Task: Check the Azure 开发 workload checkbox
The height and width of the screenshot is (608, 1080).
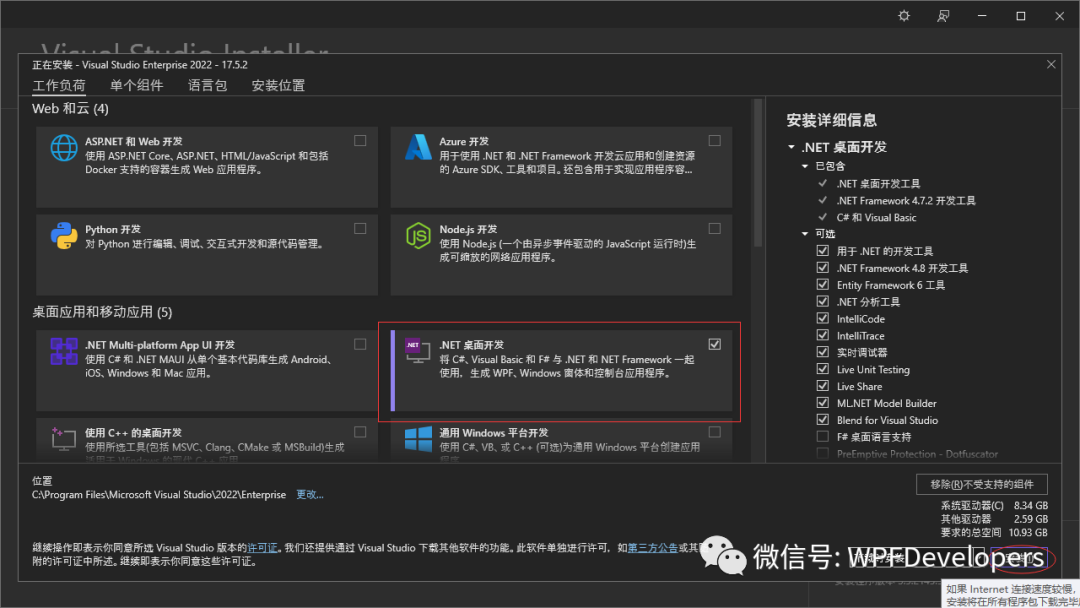Action: point(715,140)
